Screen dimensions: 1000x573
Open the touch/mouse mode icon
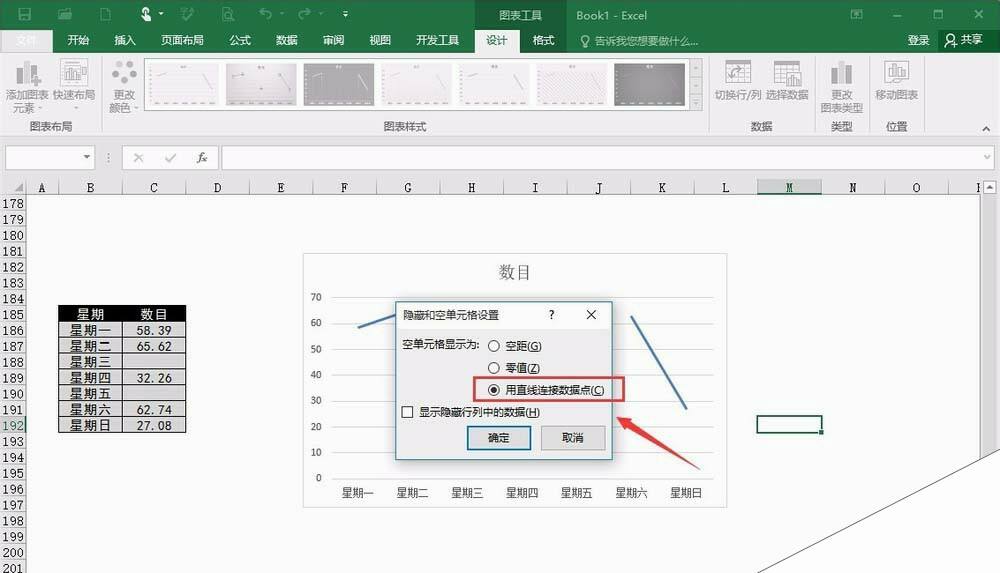[146, 13]
